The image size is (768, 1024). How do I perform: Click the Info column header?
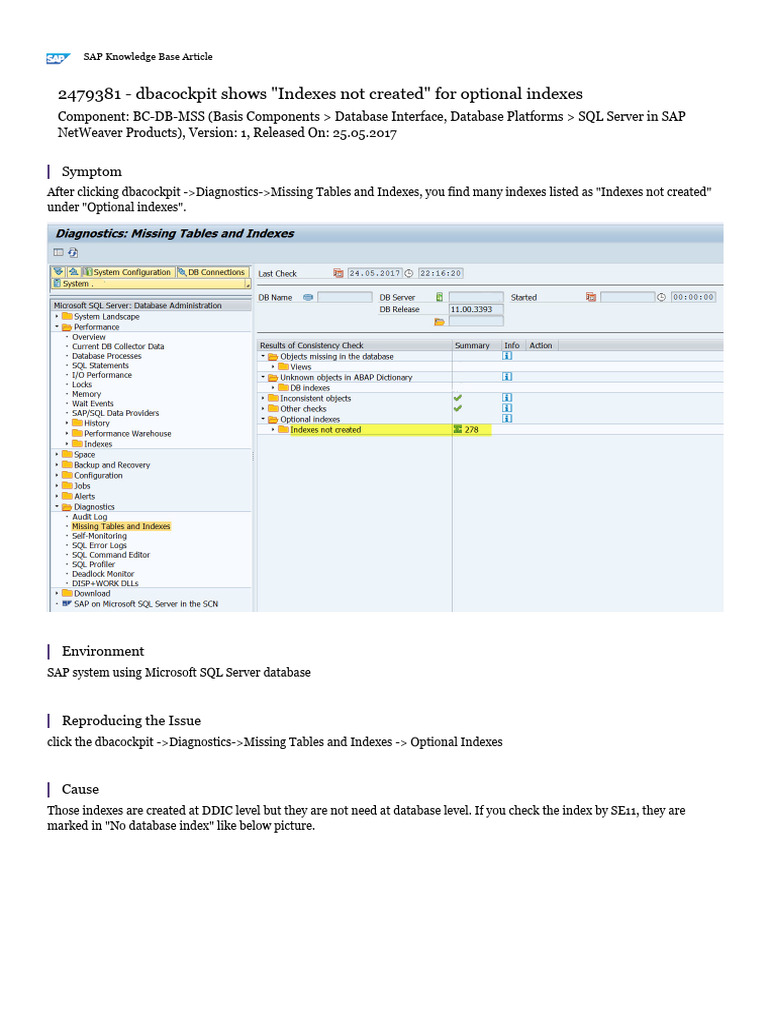[x=513, y=345]
